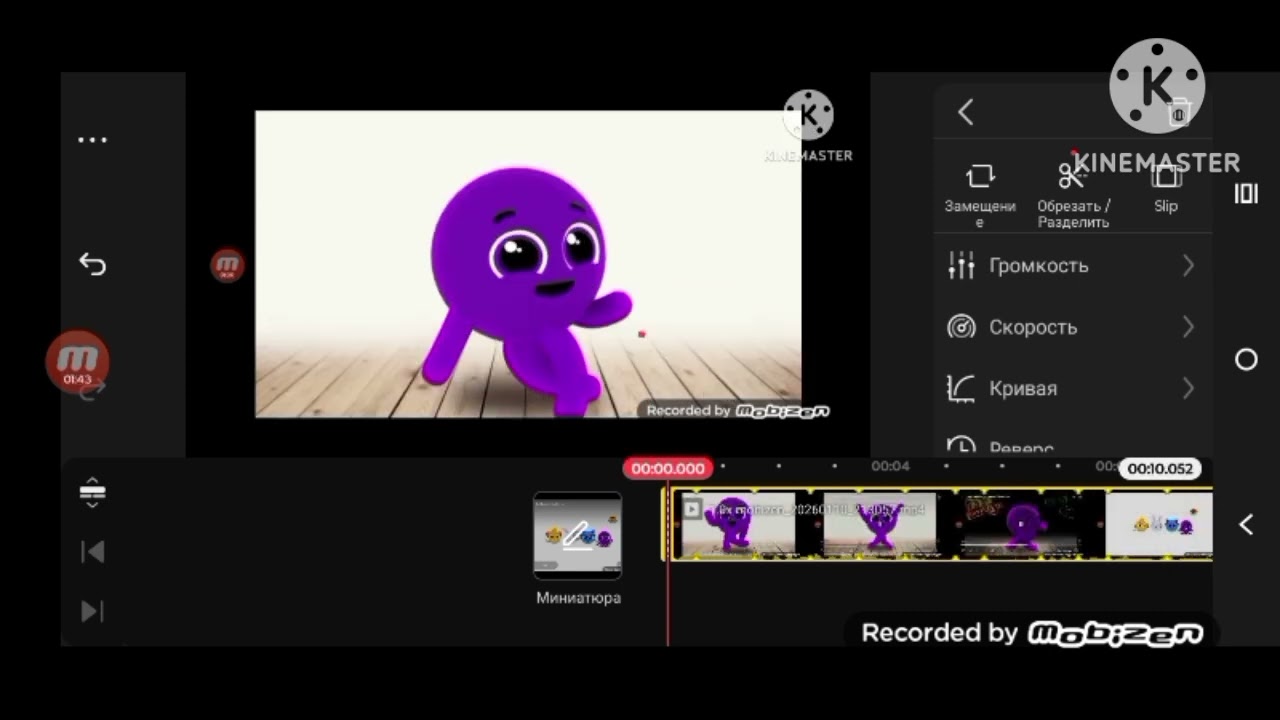
Task: Click the Громкость mixer sliders icon
Action: click(961, 265)
